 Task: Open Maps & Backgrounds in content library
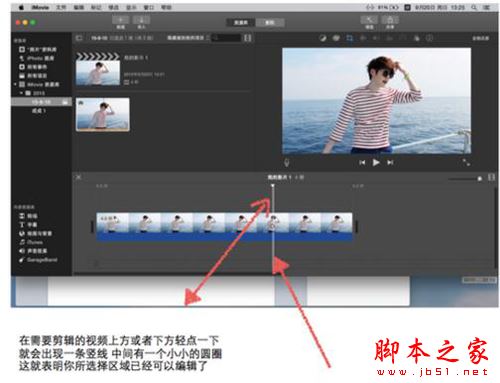click(35, 233)
